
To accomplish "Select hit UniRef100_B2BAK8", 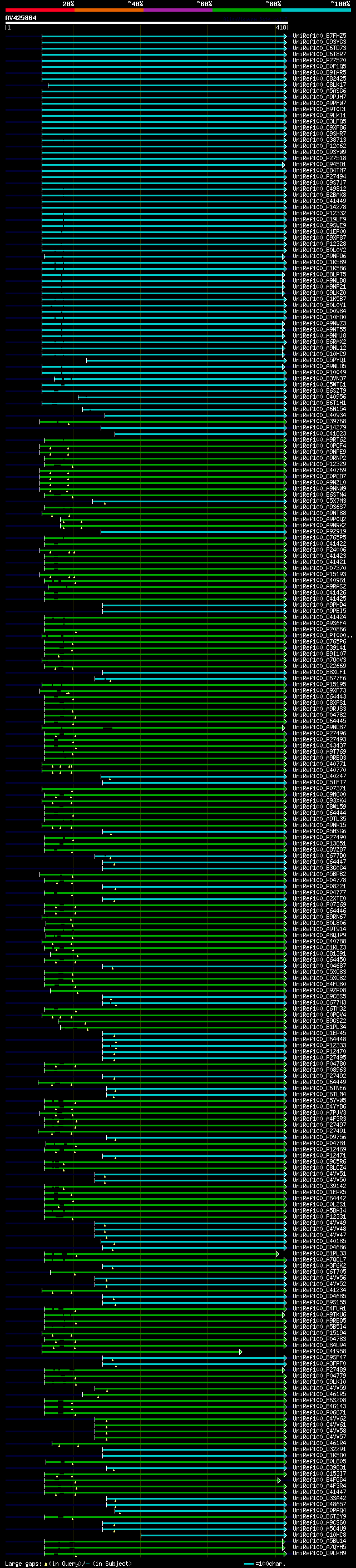I will (x=319, y=195).
